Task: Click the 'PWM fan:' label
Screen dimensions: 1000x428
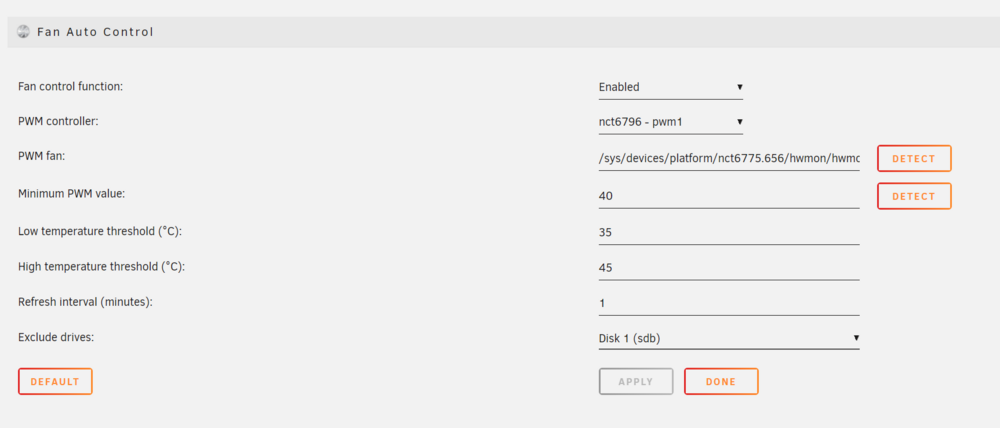Action: (41, 158)
